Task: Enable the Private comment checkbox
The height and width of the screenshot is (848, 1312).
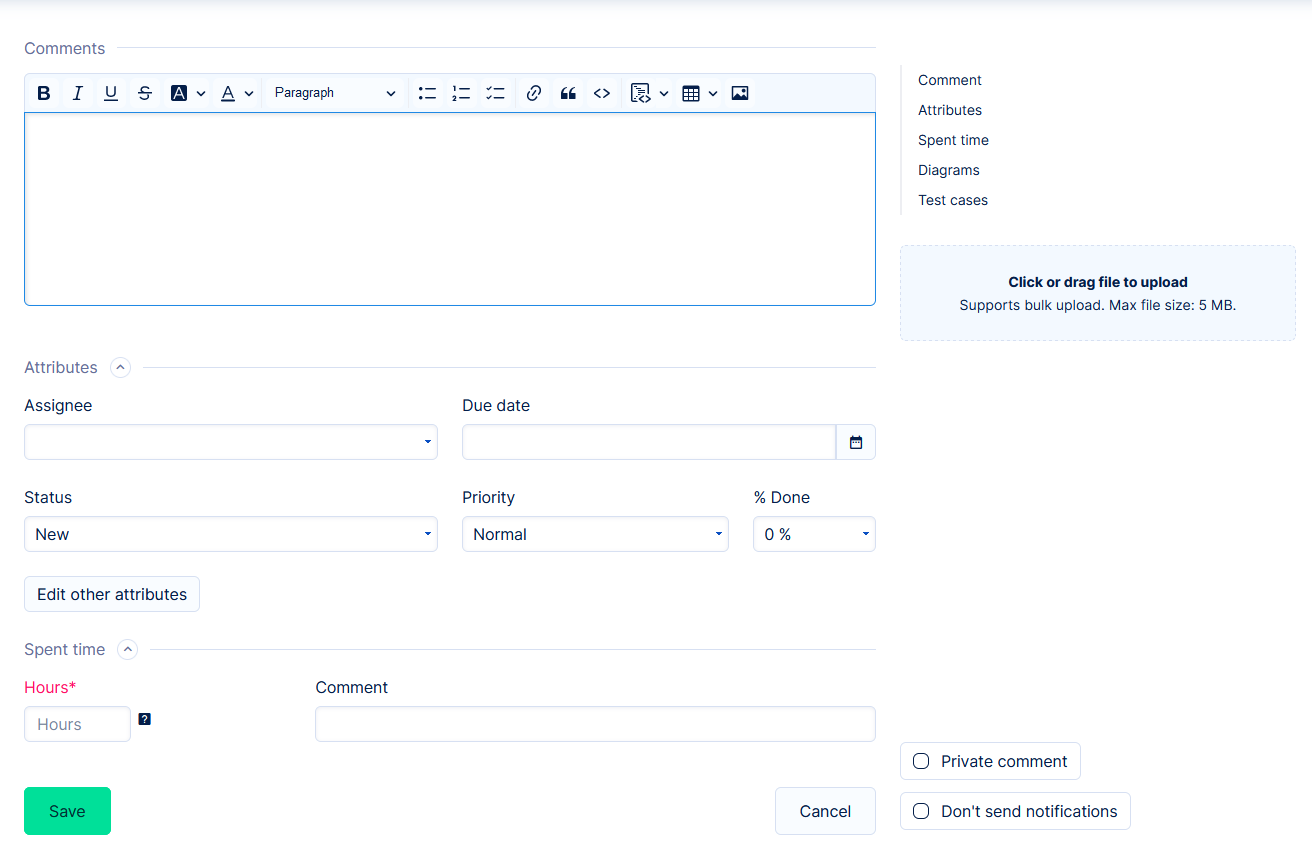Action: [921, 761]
